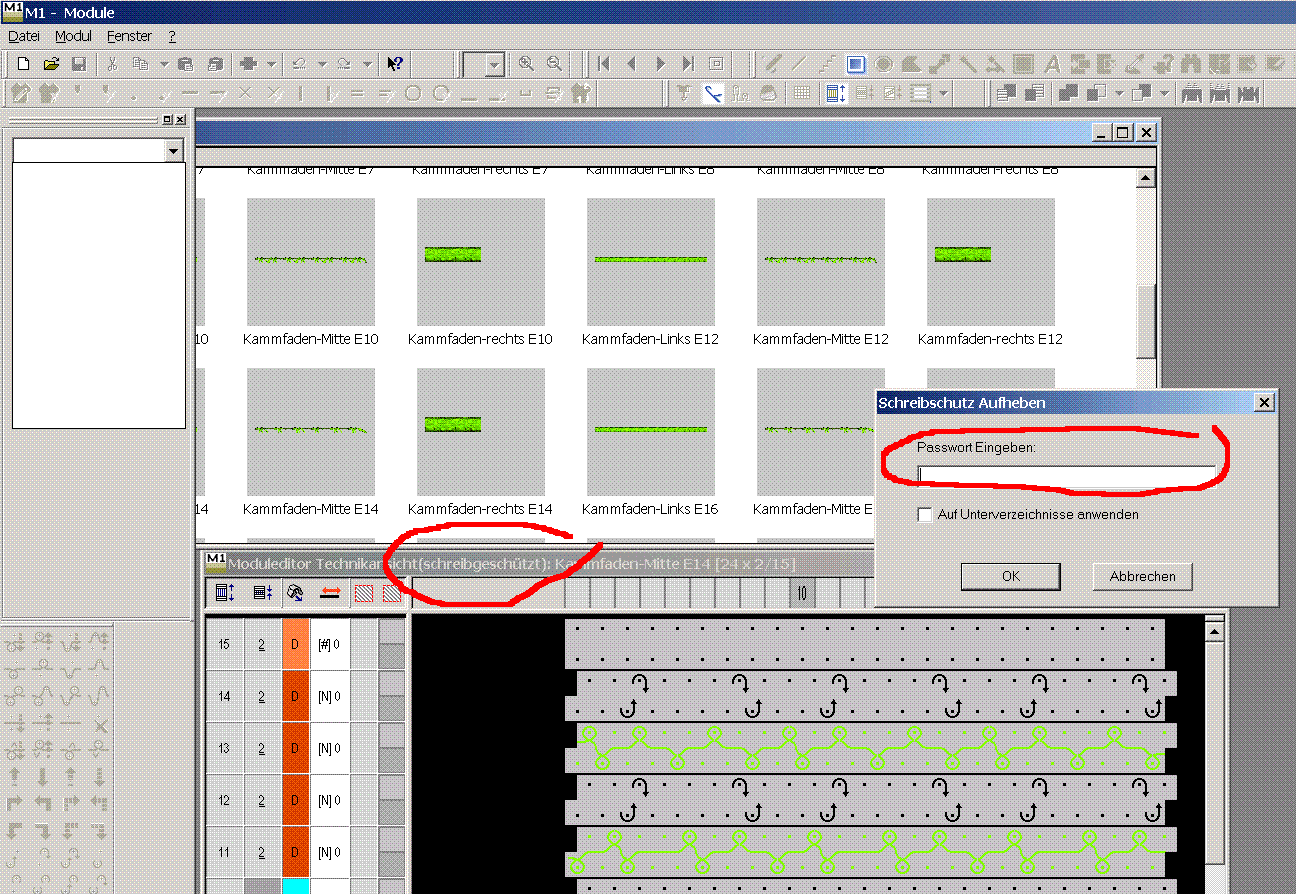Click the Copy toolbar icon
Screen dimensions: 1296x894
tap(140, 64)
